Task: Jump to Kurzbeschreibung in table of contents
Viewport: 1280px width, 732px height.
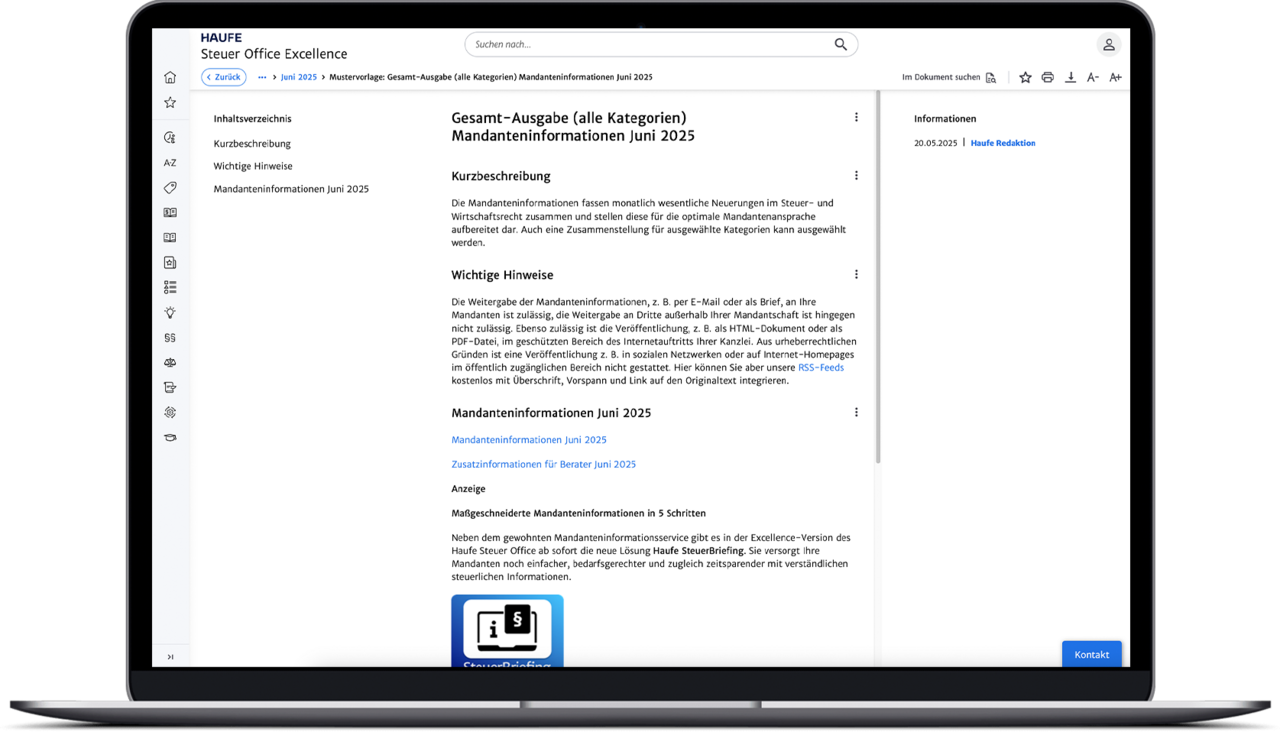Action: point(252,143)
